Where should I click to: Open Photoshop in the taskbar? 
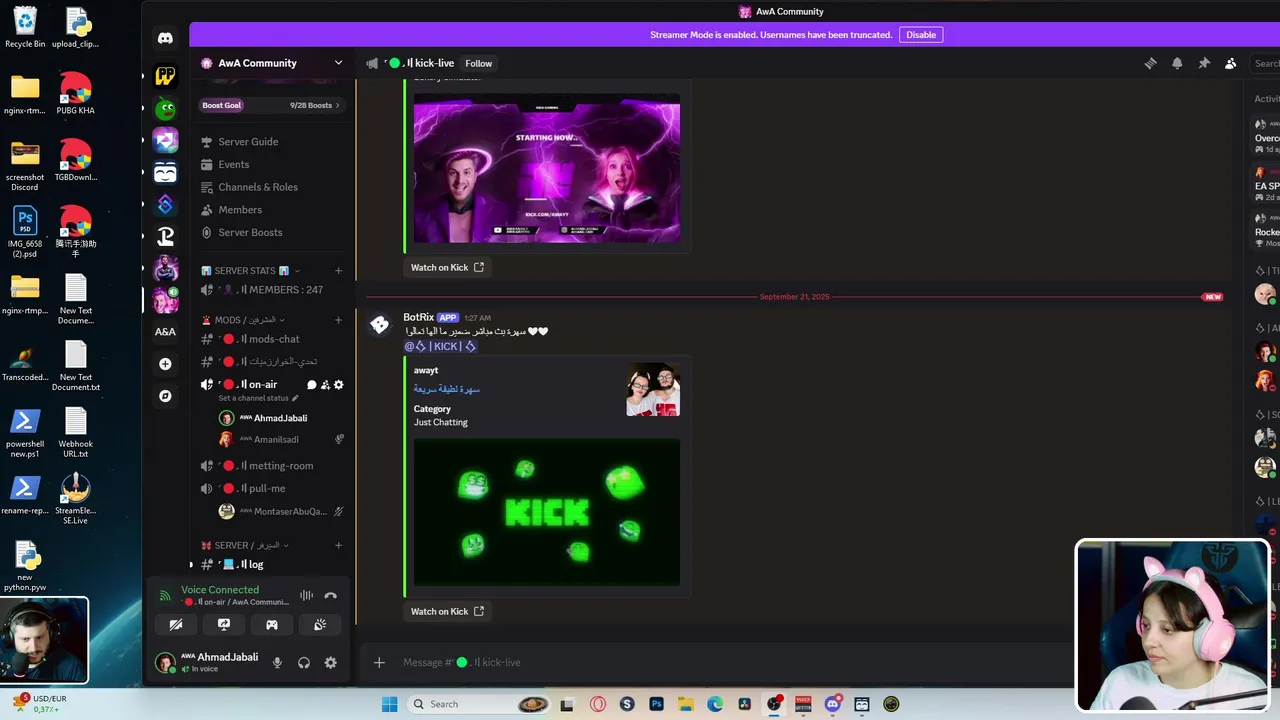pyautogui.click(x=656, y=704)
